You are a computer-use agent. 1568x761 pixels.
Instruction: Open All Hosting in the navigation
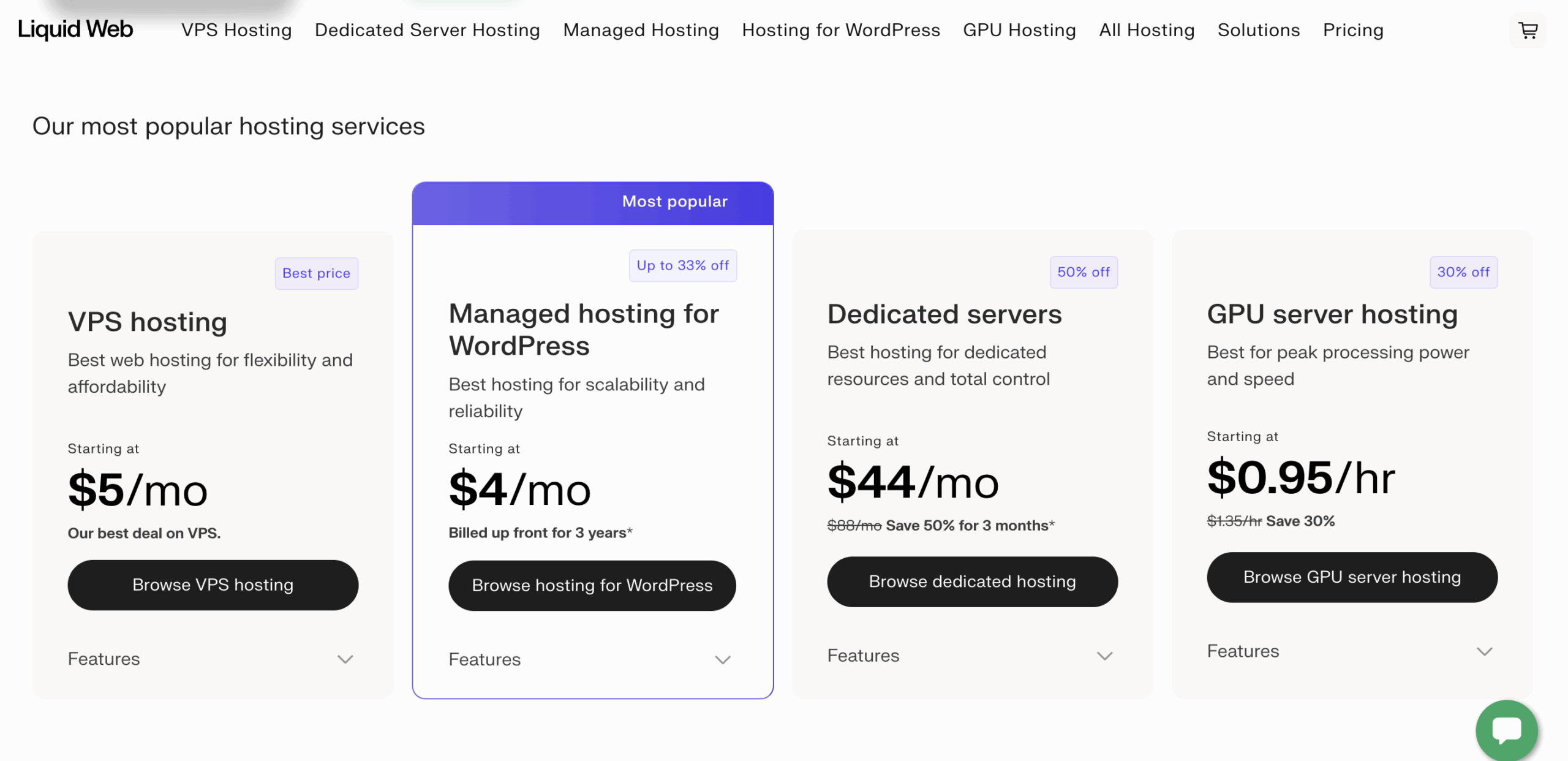click(x=1146, y=30)
